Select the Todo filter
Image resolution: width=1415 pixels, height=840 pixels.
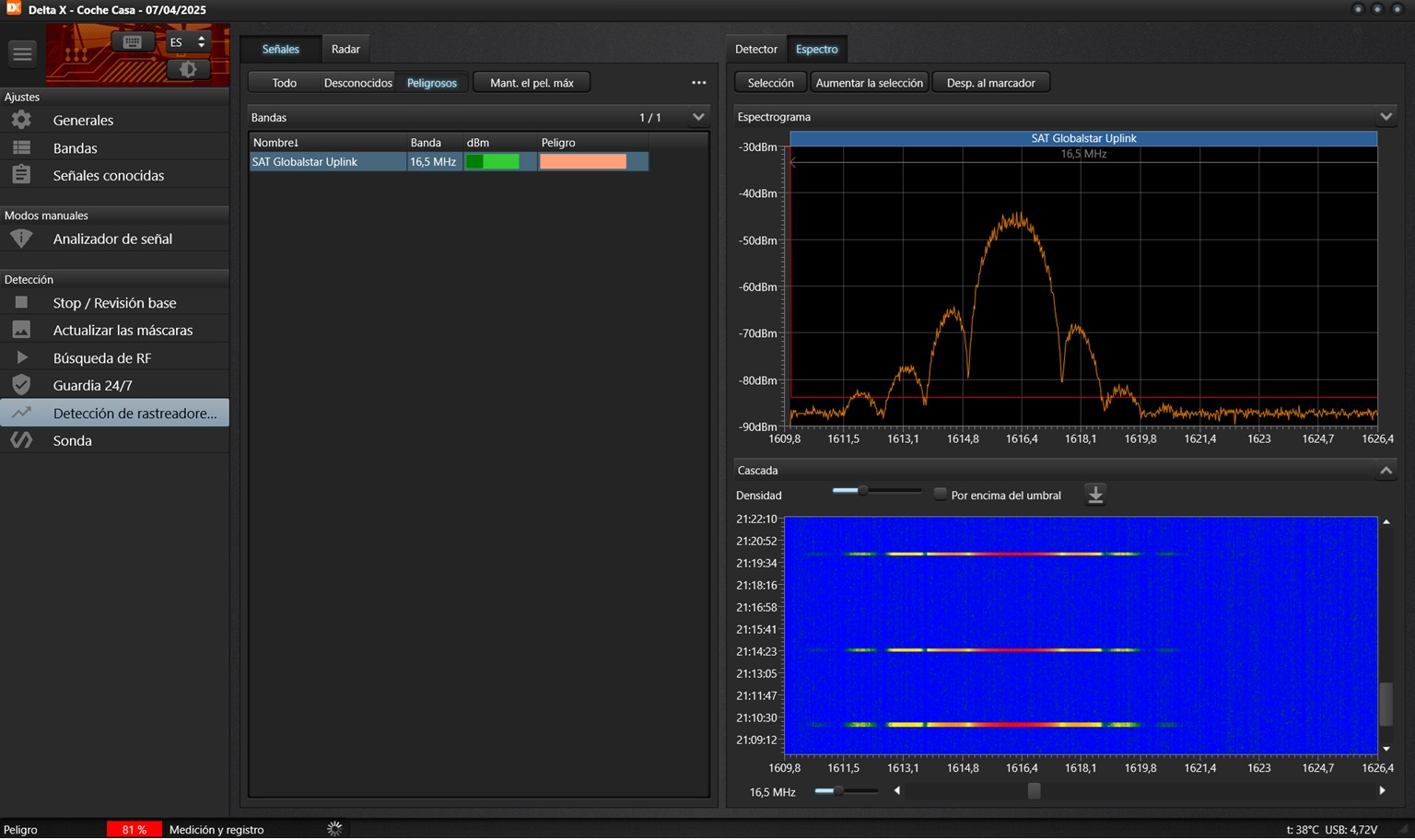284,83
